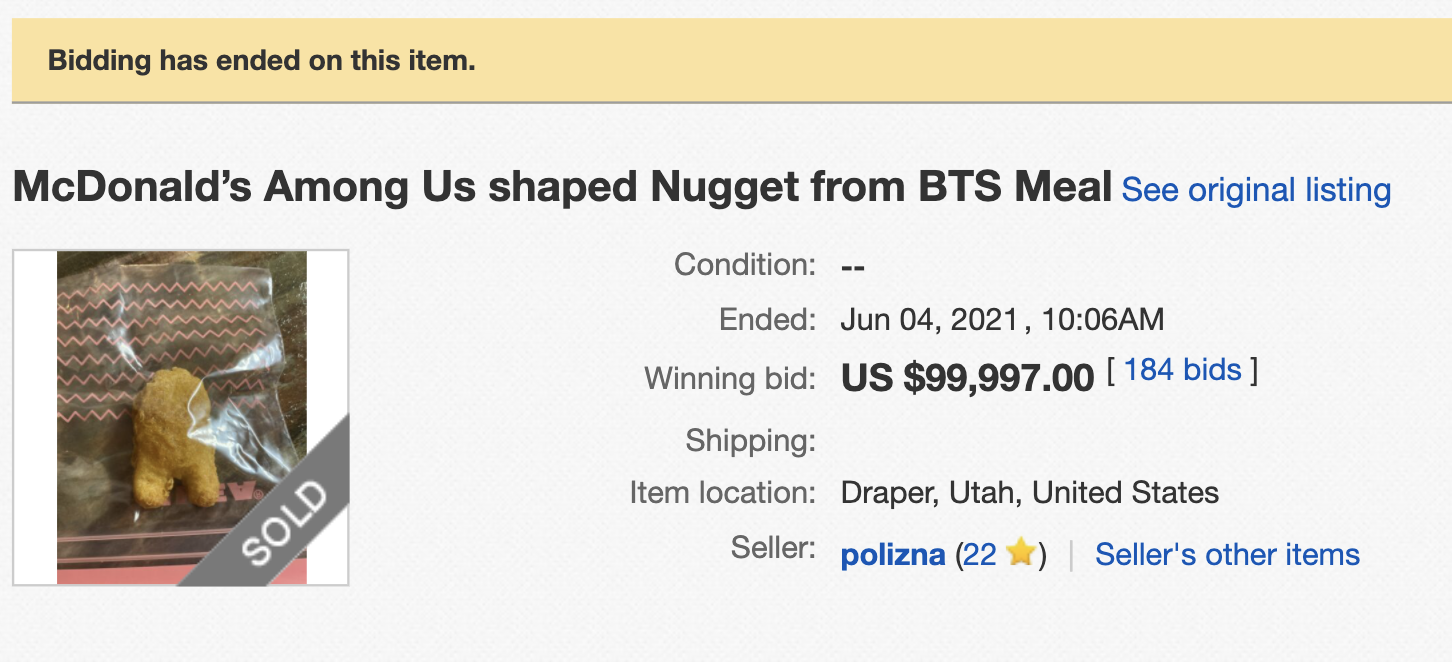The height and width of the screenshot is (662, 1452).
Task: Open Seller's other items
Action: (x=1227, y=555)
